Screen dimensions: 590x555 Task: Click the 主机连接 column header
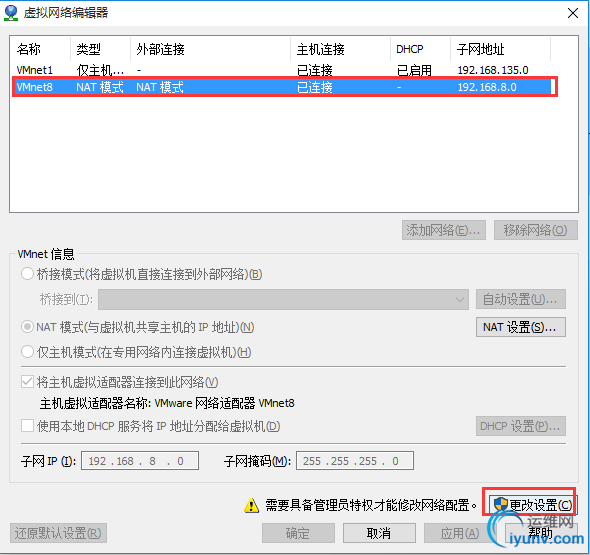pos(341,49)
